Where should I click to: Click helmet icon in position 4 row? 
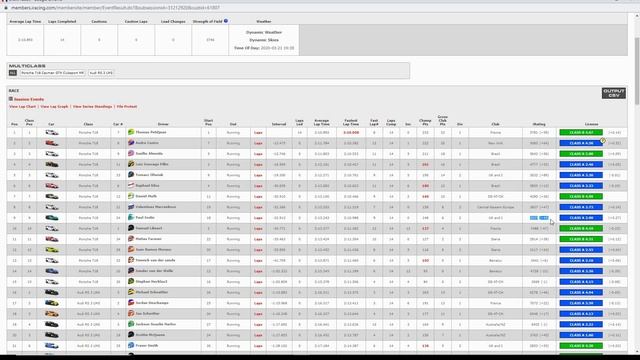click(131, 164)
